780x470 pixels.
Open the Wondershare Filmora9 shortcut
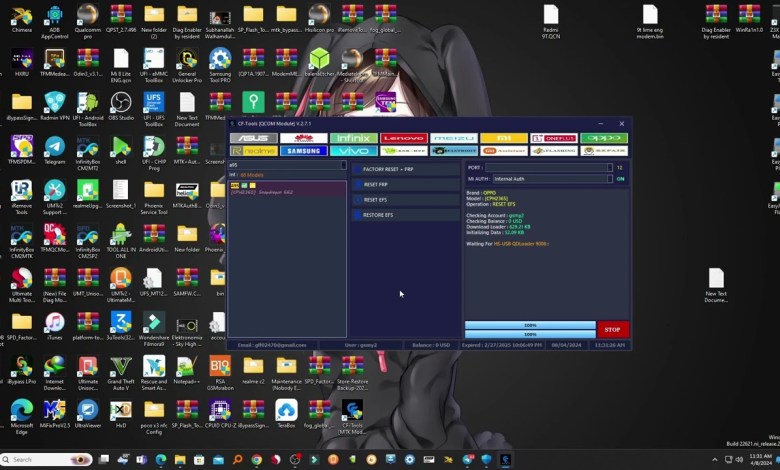(x=154, y=329)
